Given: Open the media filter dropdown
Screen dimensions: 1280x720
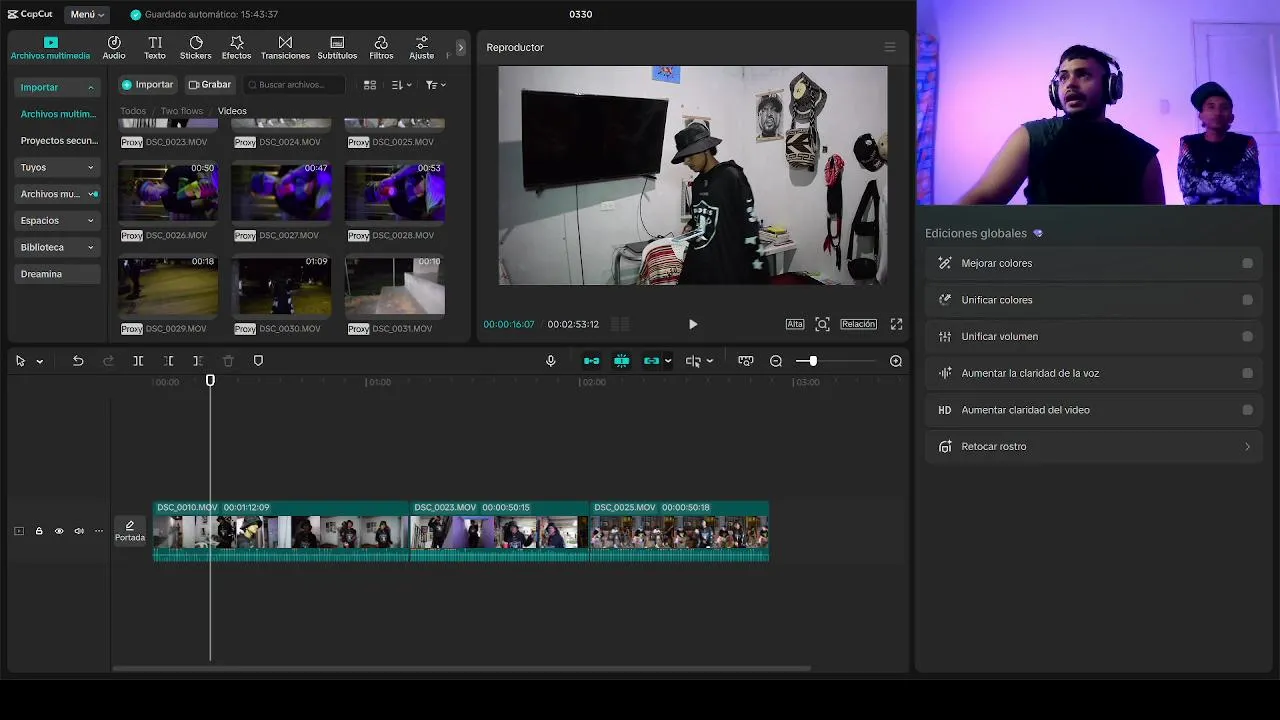Looking at the screenshot, I should pos(436,85).
